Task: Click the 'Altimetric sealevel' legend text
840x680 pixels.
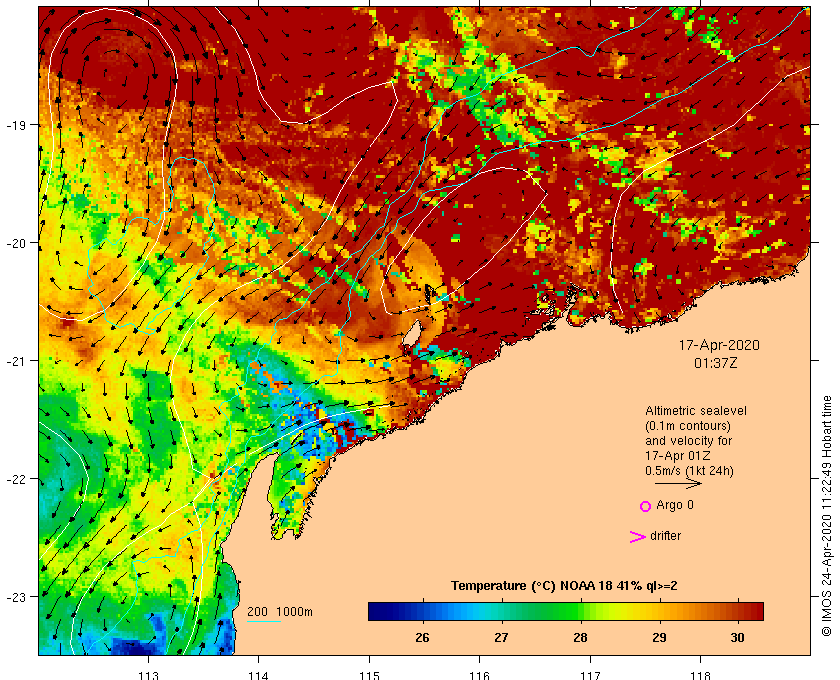Action: coord(695,411)
